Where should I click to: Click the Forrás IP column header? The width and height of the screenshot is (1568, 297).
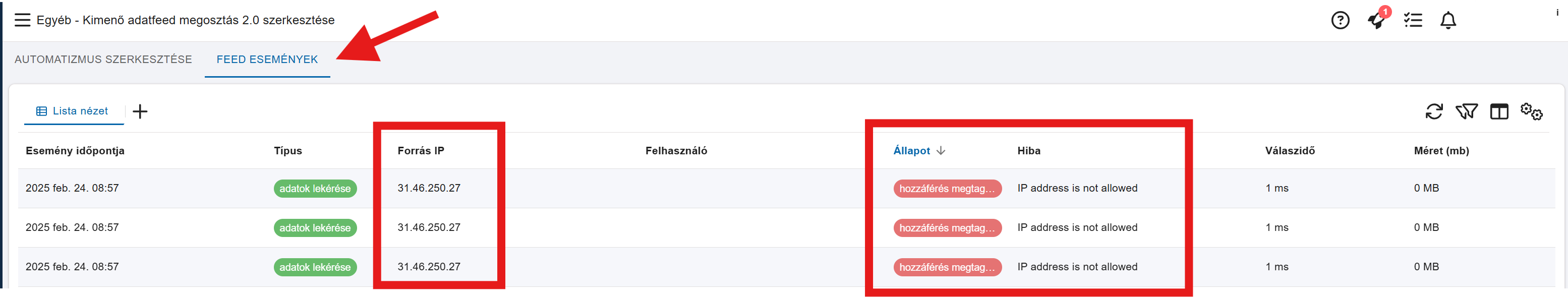(x=421, y=150)
